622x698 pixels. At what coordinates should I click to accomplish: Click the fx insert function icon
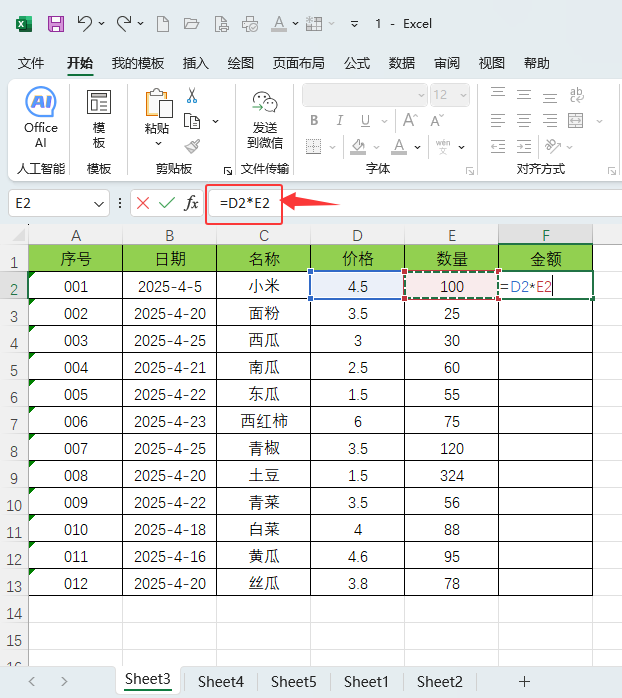(191, 203)
